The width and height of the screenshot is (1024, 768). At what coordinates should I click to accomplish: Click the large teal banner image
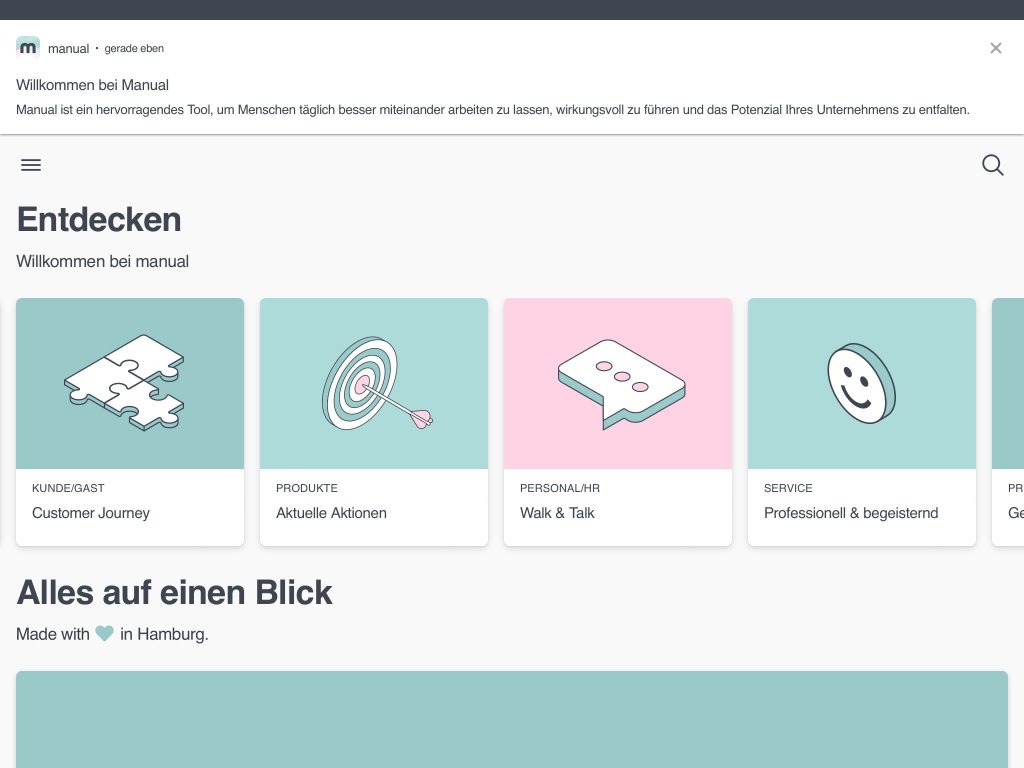(x=512, y=718)
